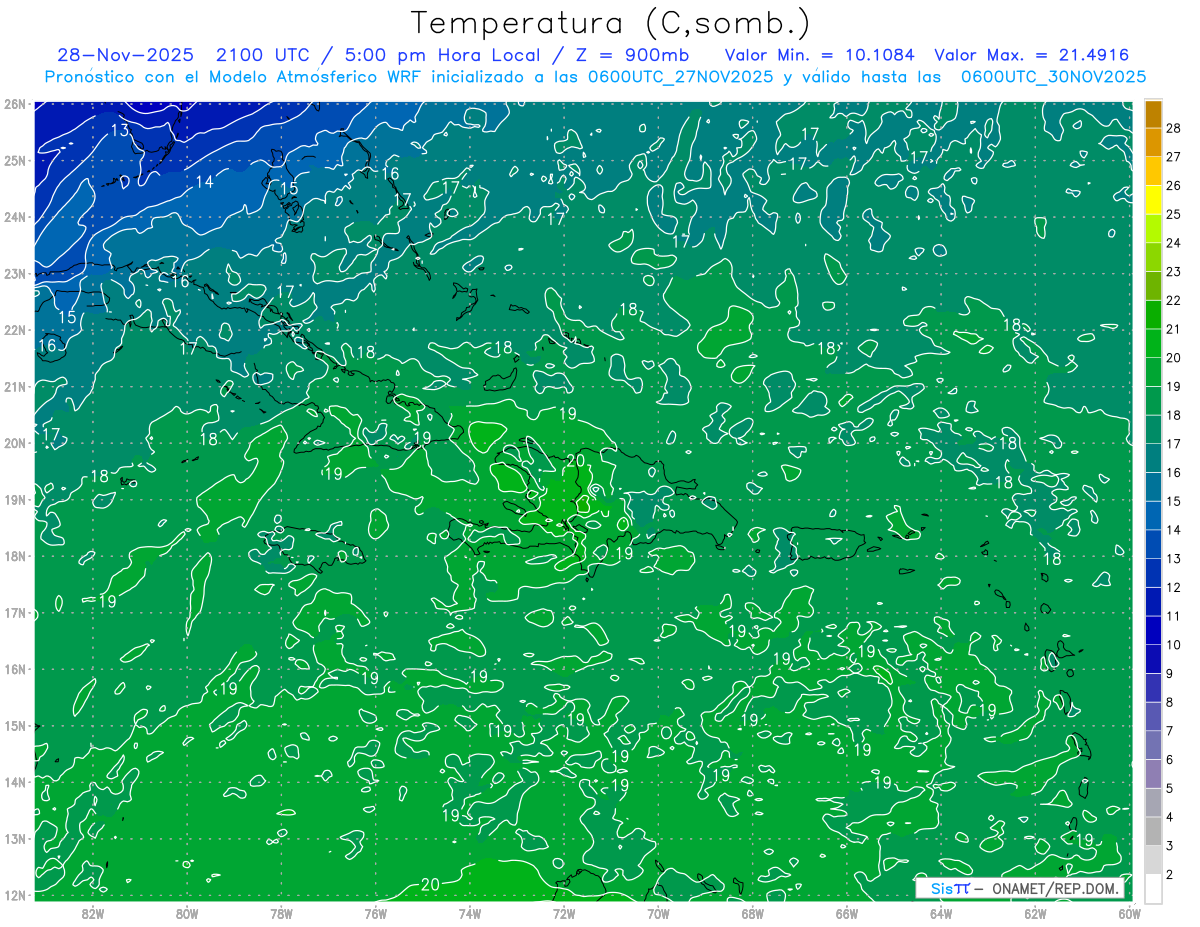The width and height of the screenshot is (1200, 927).
Task: Click the '74W' longitude axis label
Action: click(470, 913)
